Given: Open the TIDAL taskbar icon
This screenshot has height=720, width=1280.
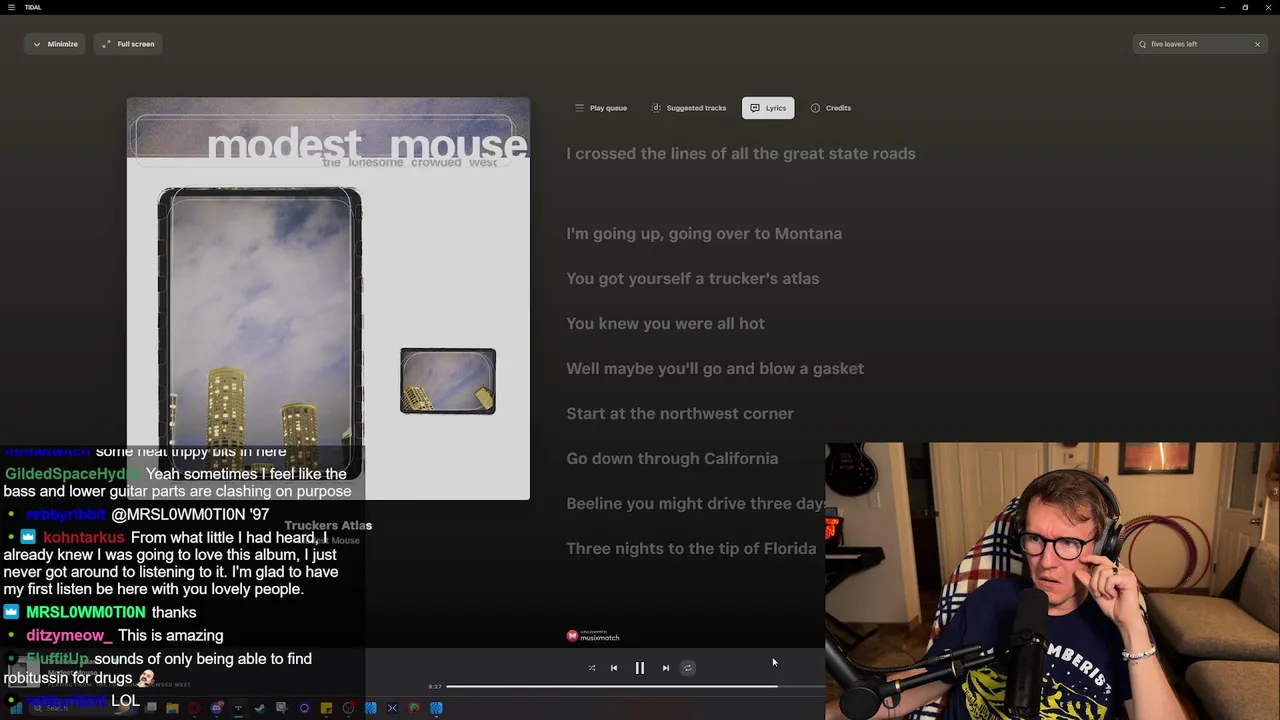Looking at the screenshot, I should (238, 708).
